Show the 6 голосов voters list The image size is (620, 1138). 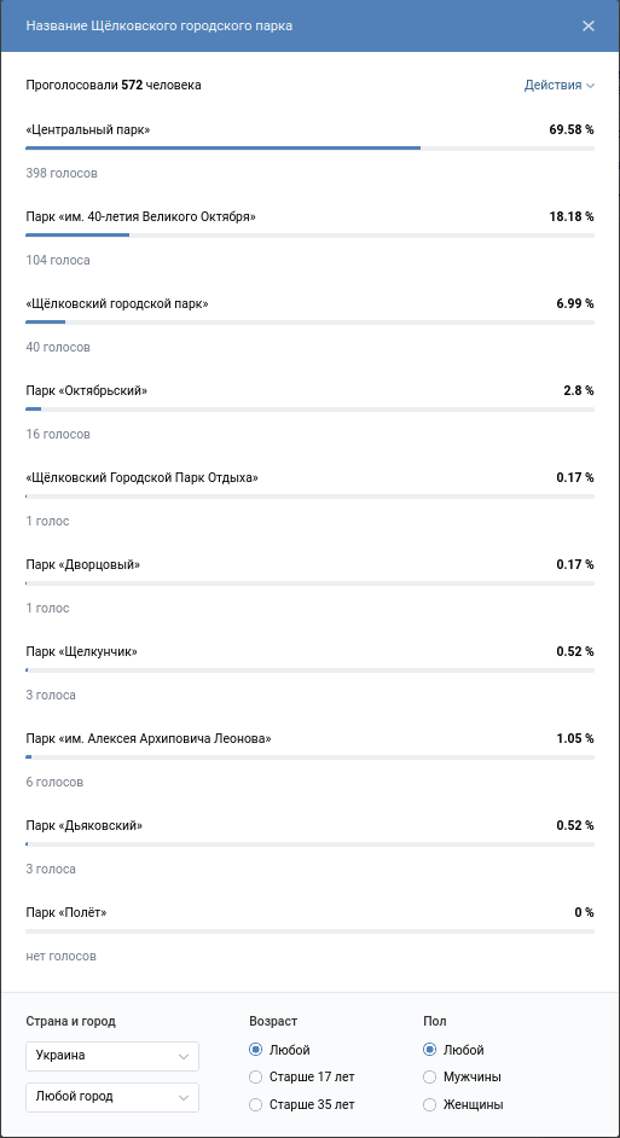click(54, 782)
